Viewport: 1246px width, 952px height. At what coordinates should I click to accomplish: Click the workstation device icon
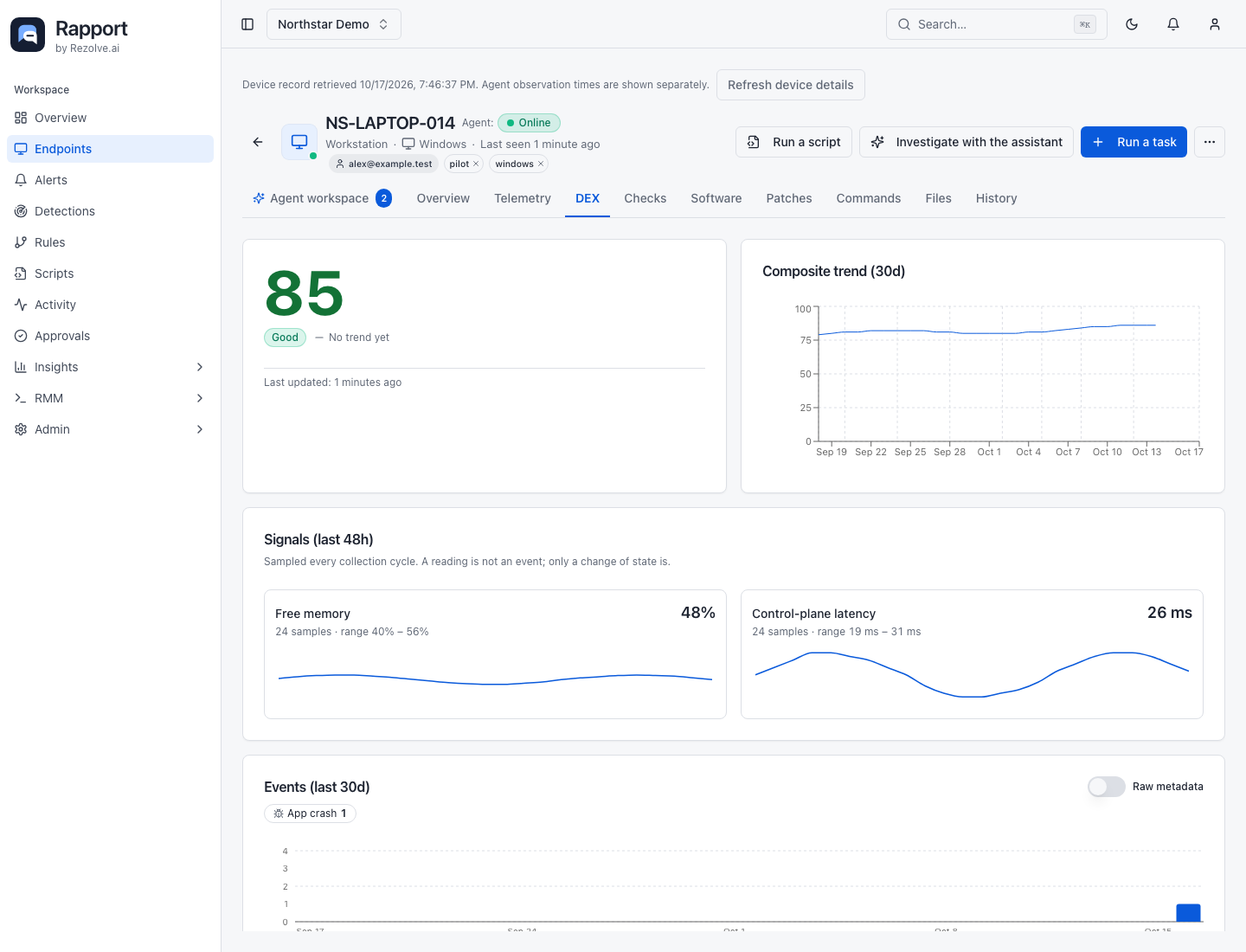[x=299, y=142]
